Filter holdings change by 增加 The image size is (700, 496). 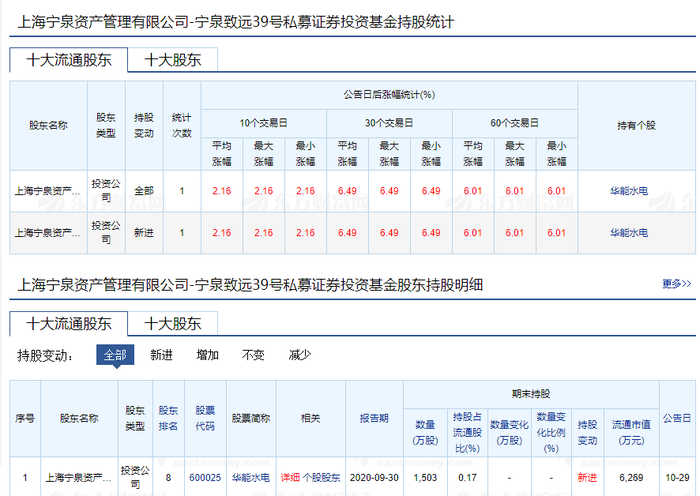[x=208, y=355]
